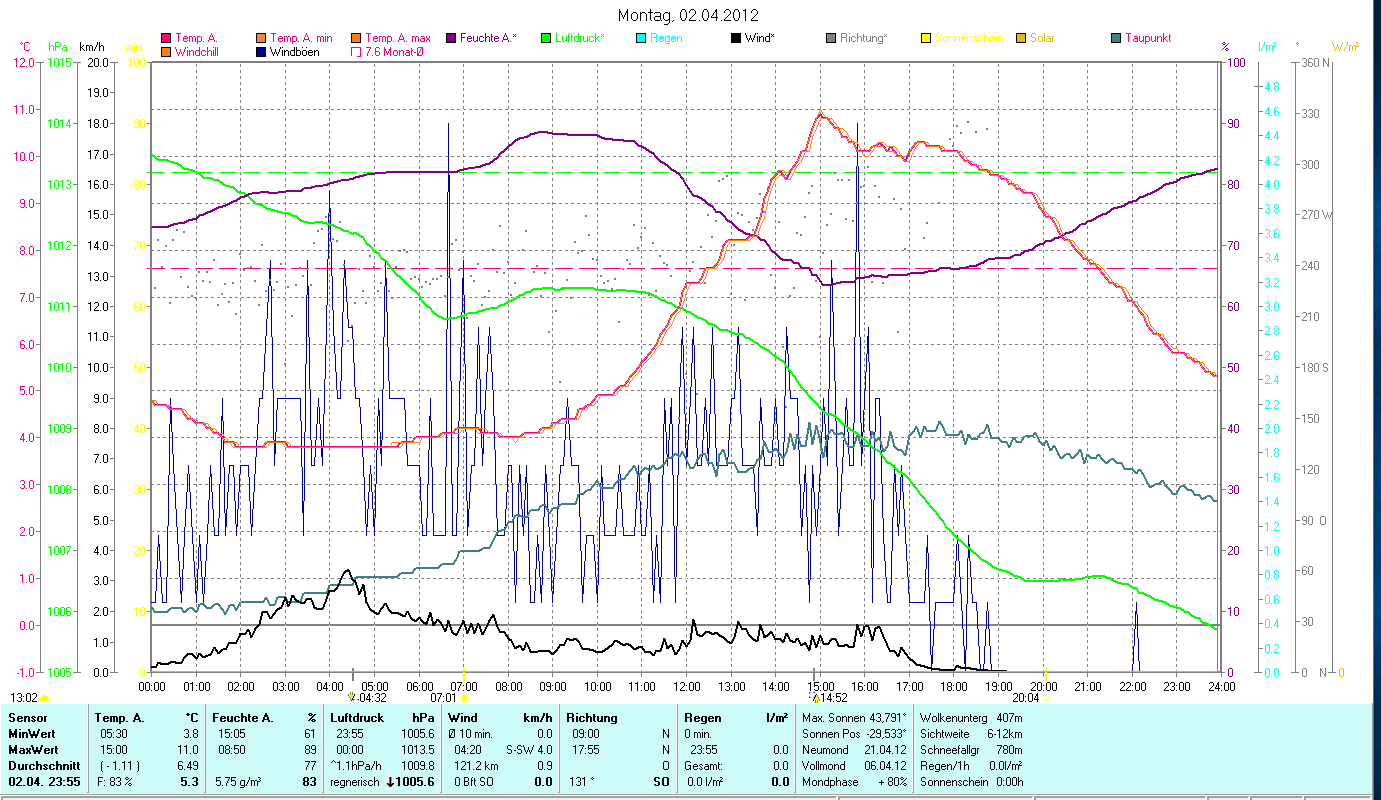Click the blue Windböen legend square
Image resolution: width=1381 pixels, height=800 pixels.
click(x=262, y=51)
